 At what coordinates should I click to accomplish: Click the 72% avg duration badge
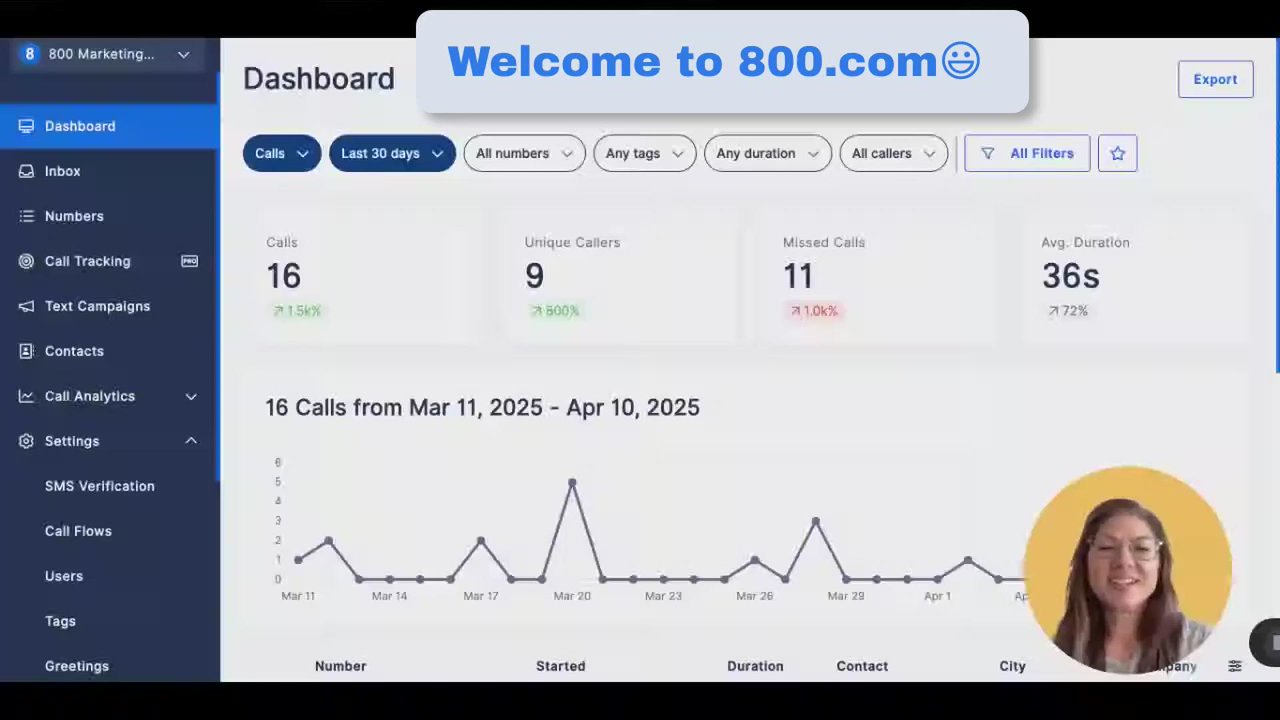click(x=1068, y=311)
